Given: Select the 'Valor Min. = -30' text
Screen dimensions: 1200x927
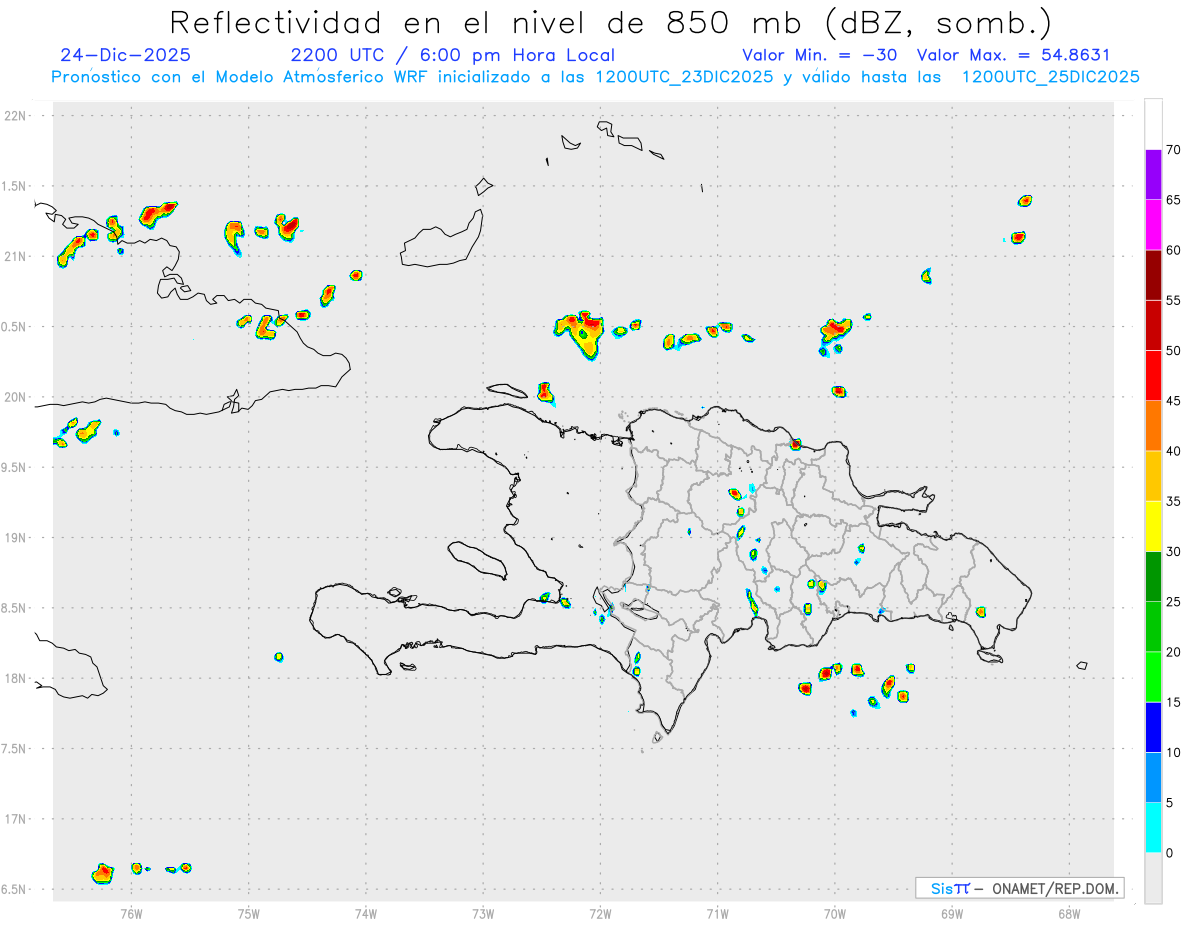Looking at the screenshot, I should 820,56.
